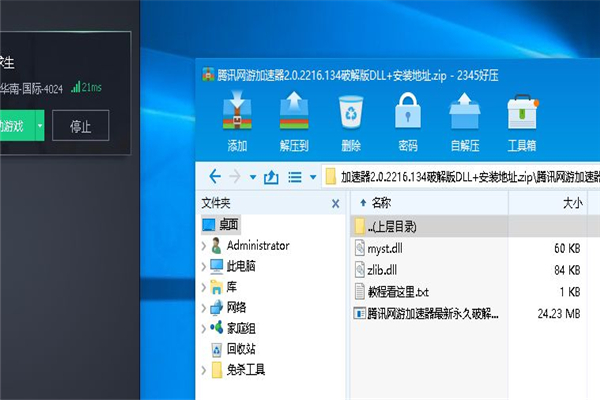Sort by the 大小 column header

point(547,203)
